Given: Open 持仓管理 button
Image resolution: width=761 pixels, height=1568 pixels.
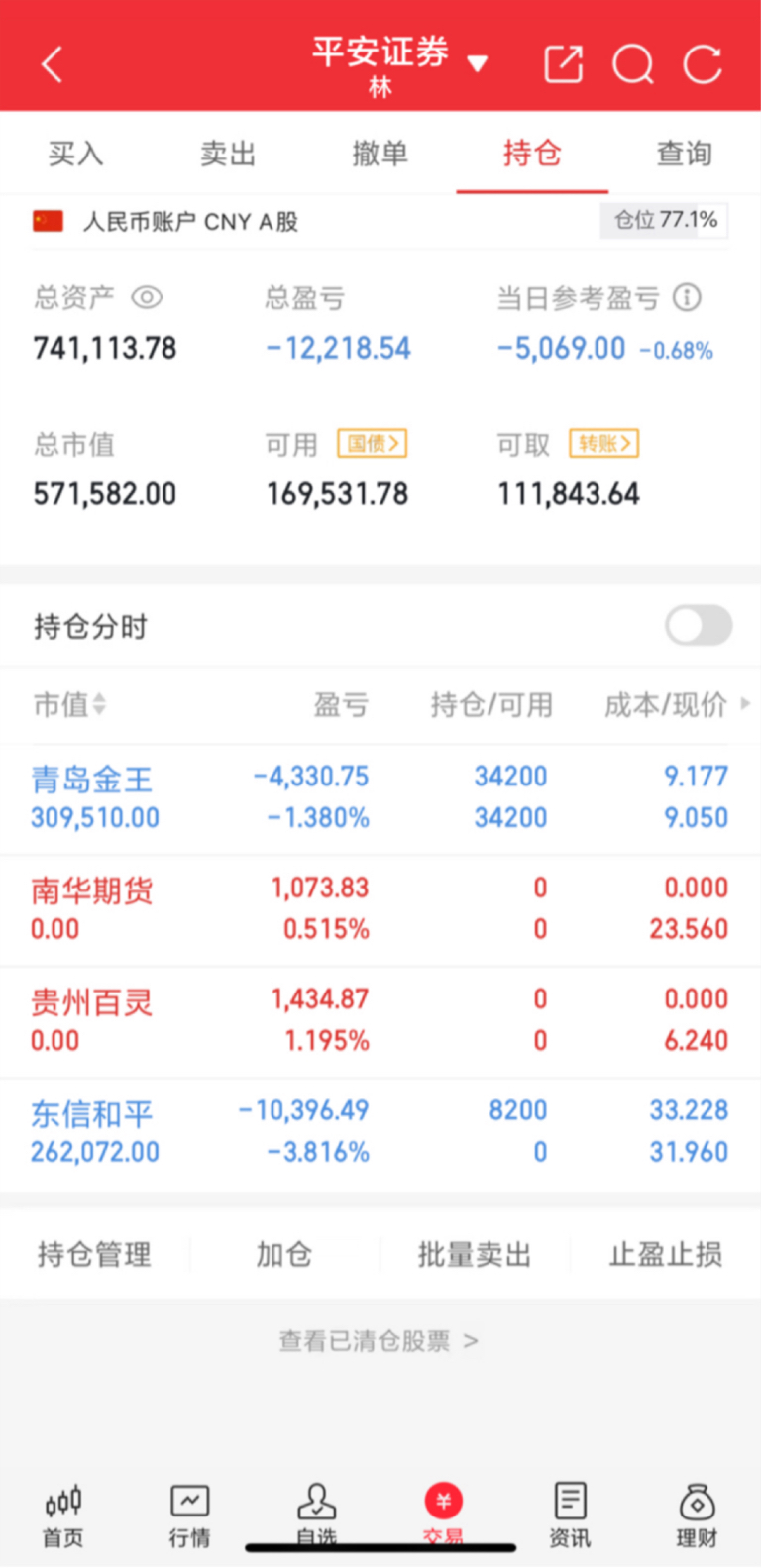Looking at the screenshot, I should 94,1254.
